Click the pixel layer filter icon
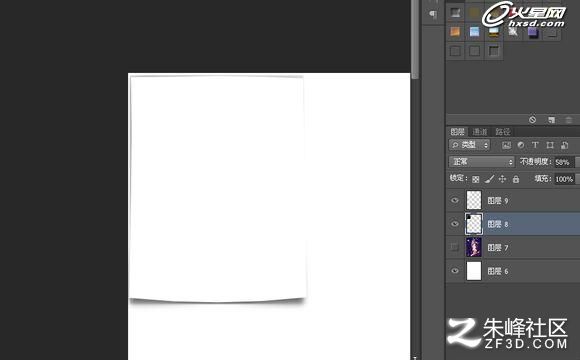Viewport: 580px width, 360px height. pyautogui.click(x=506, y=145)
